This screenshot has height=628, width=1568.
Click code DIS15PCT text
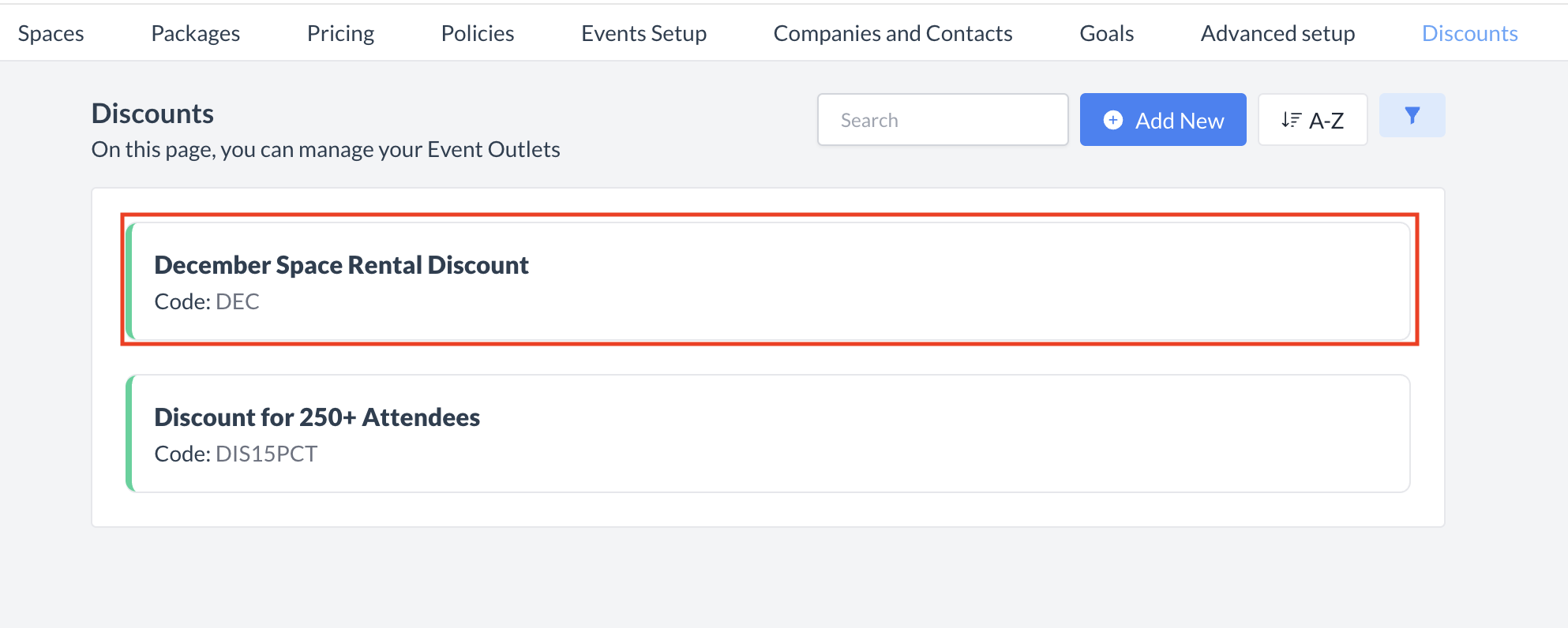(x=266, y=454)
